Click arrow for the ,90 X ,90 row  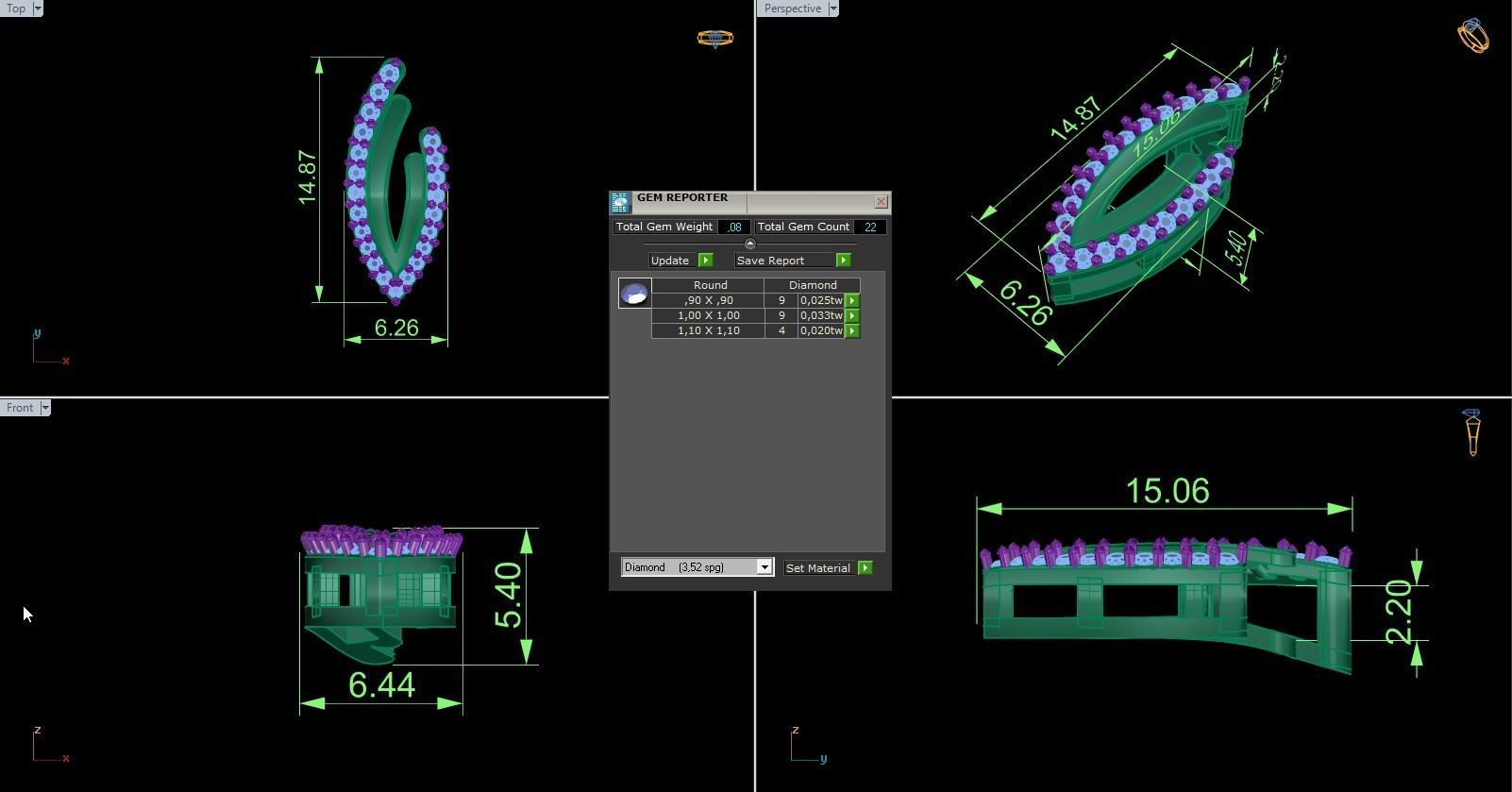[852, 300]
